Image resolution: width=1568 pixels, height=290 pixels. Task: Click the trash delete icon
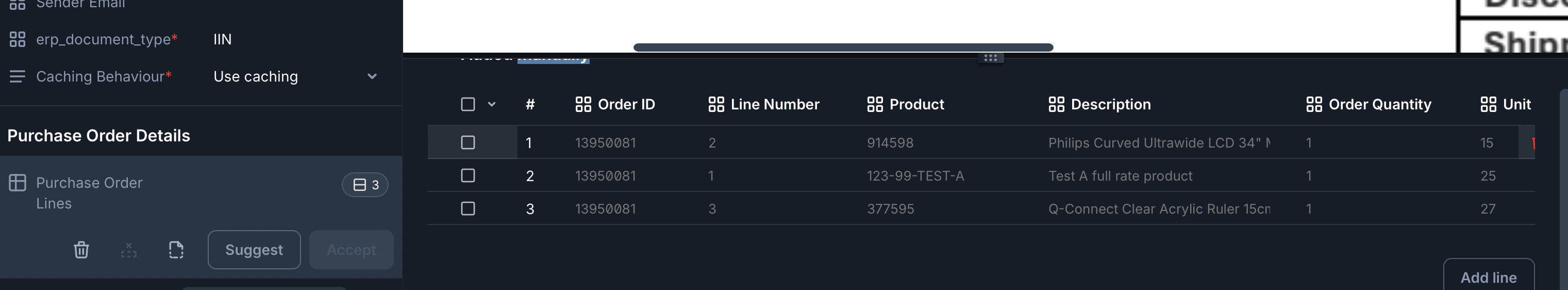(x=81, y=250)
